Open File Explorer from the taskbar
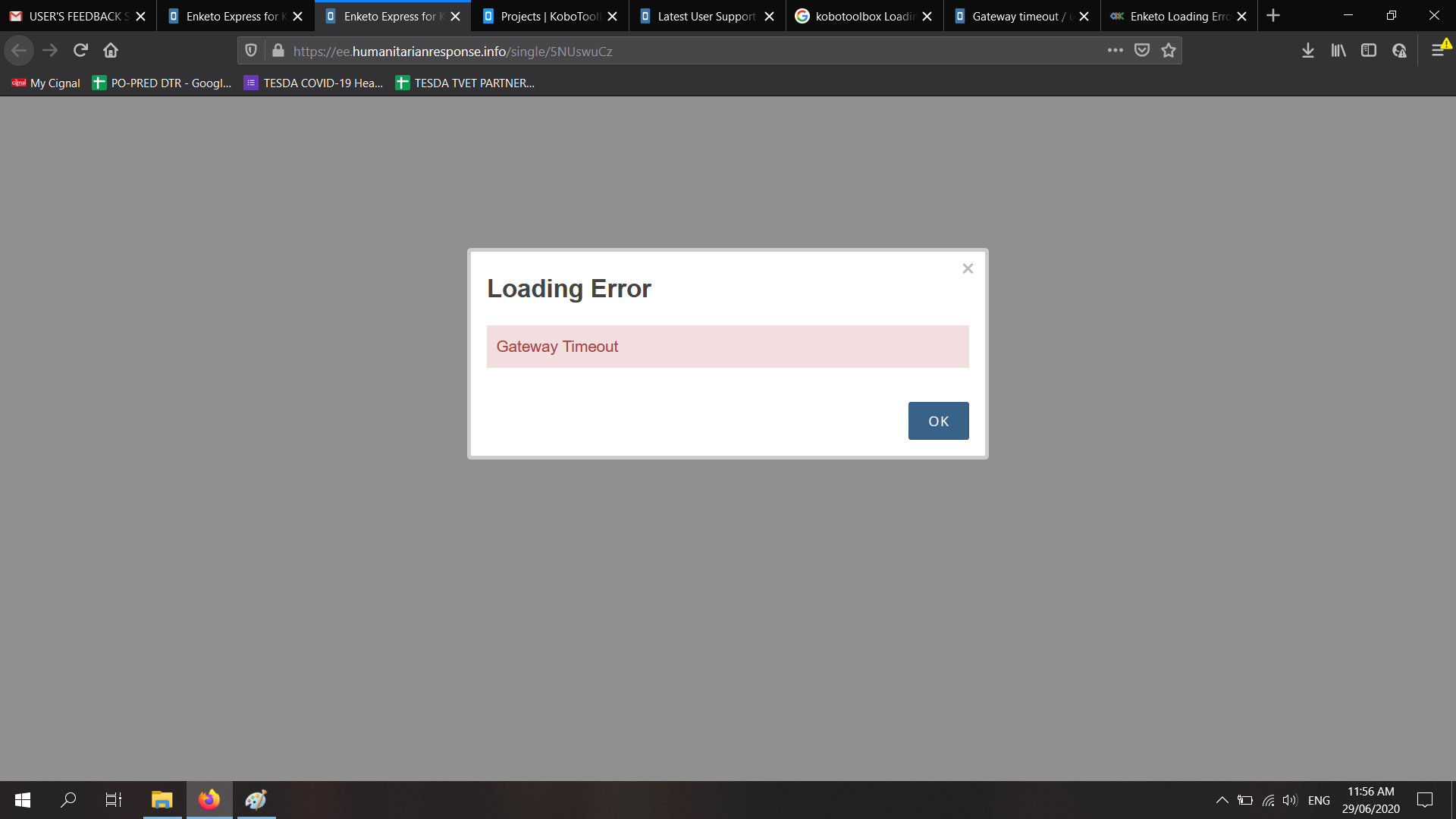The width and height of the screenshot is (1456, 819). pos(161,800)
